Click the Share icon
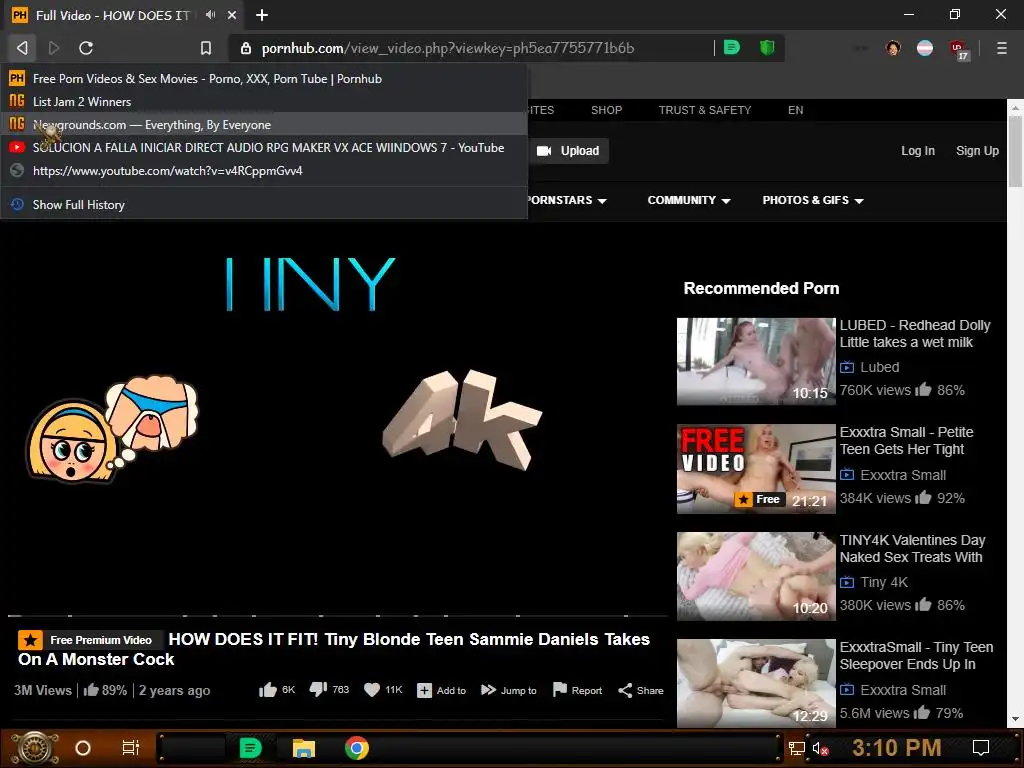1024x768 pixels. [625, 690]
